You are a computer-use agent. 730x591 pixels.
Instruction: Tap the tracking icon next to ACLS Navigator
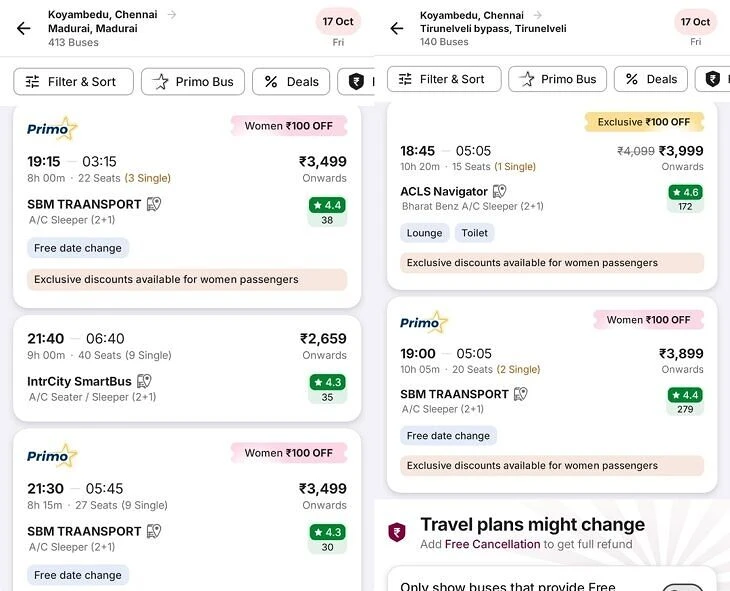click(500, 191)
